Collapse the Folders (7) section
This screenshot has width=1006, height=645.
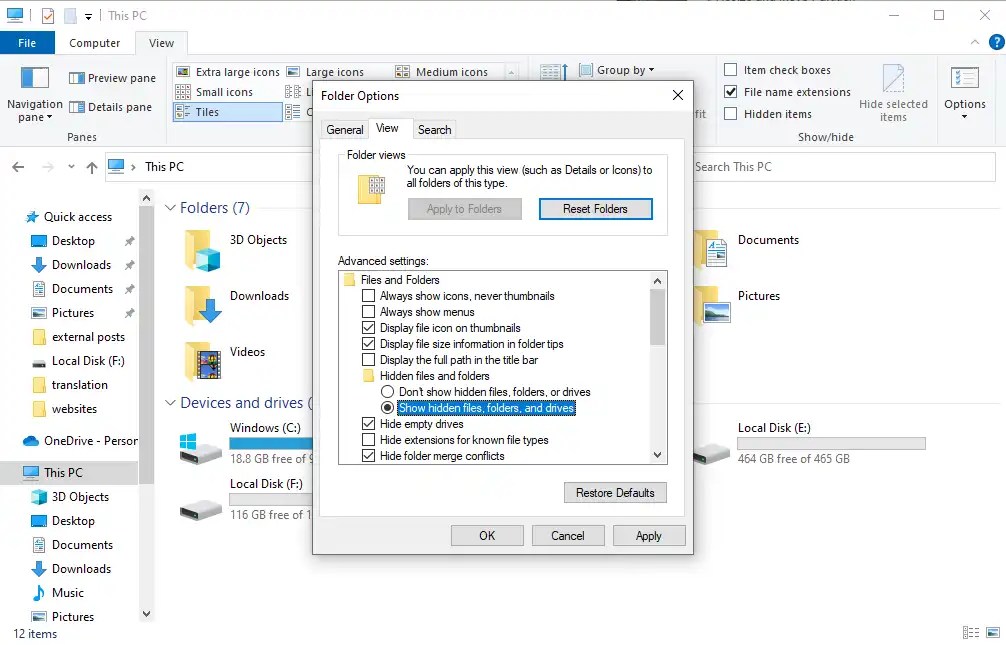[x=169, y=208]
